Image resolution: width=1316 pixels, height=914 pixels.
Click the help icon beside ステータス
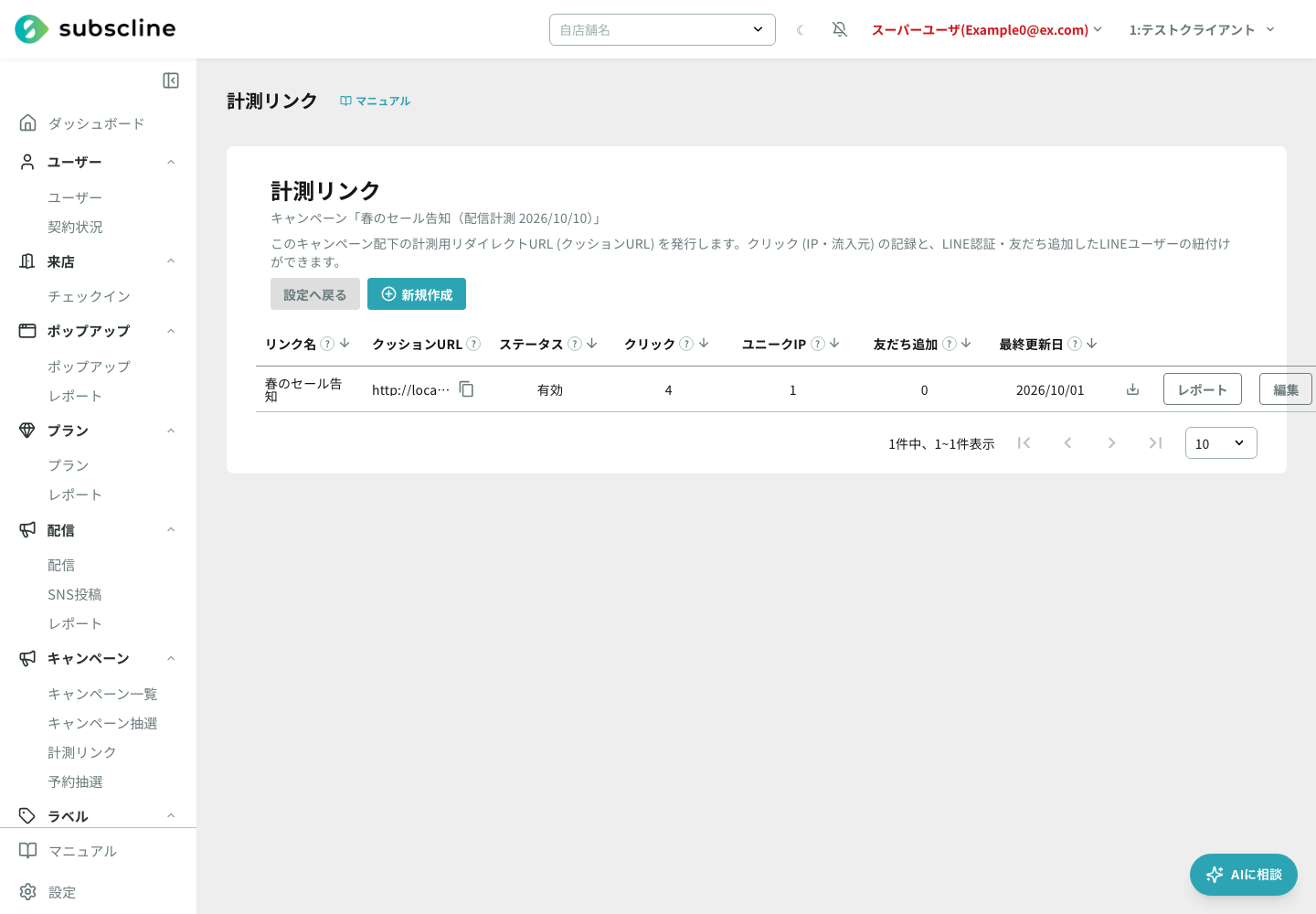click(x=575, y=344)
